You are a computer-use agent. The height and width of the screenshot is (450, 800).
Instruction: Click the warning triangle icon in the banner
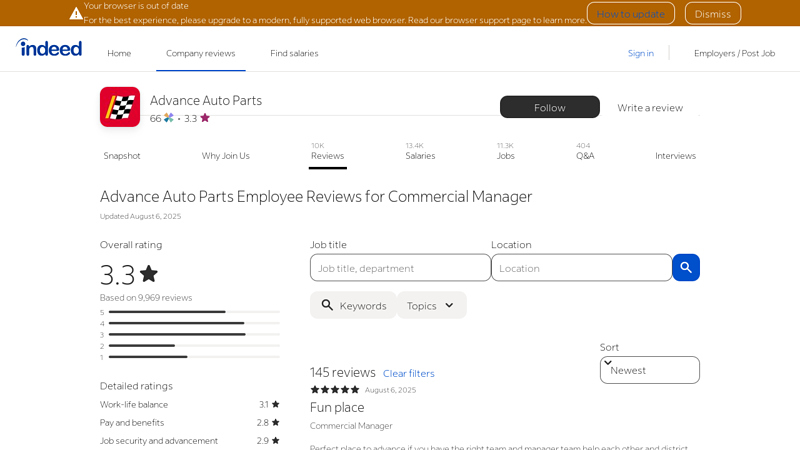click(x=76, y=14)
